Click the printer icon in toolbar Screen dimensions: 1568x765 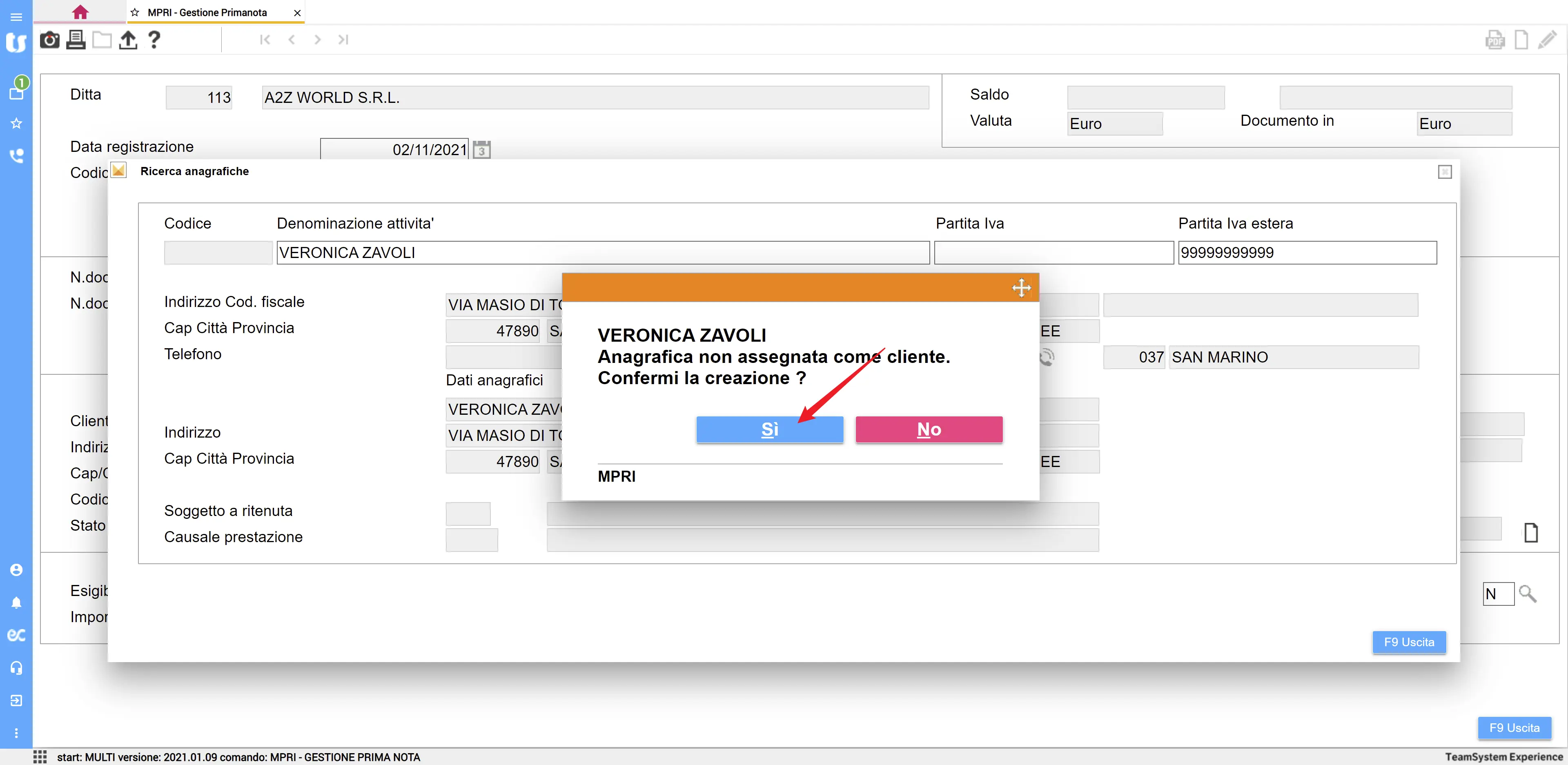(76, 40)
